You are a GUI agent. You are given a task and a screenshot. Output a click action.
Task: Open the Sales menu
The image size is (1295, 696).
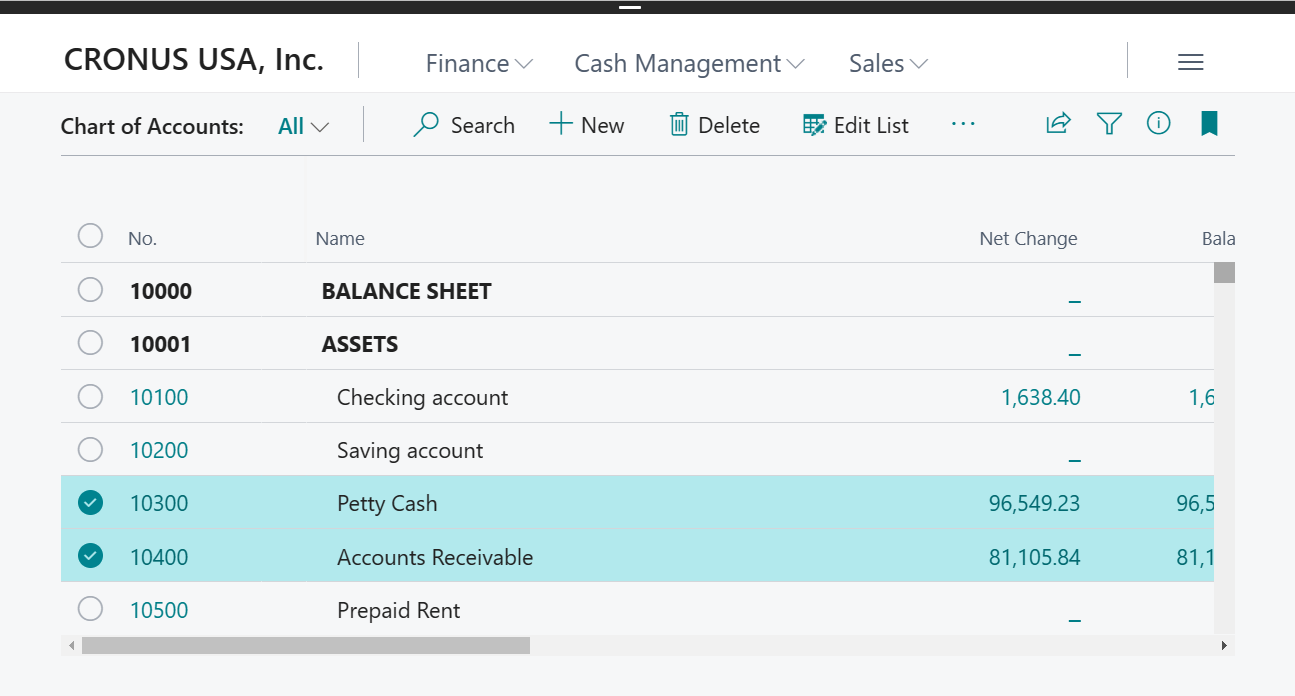[888, 64]
